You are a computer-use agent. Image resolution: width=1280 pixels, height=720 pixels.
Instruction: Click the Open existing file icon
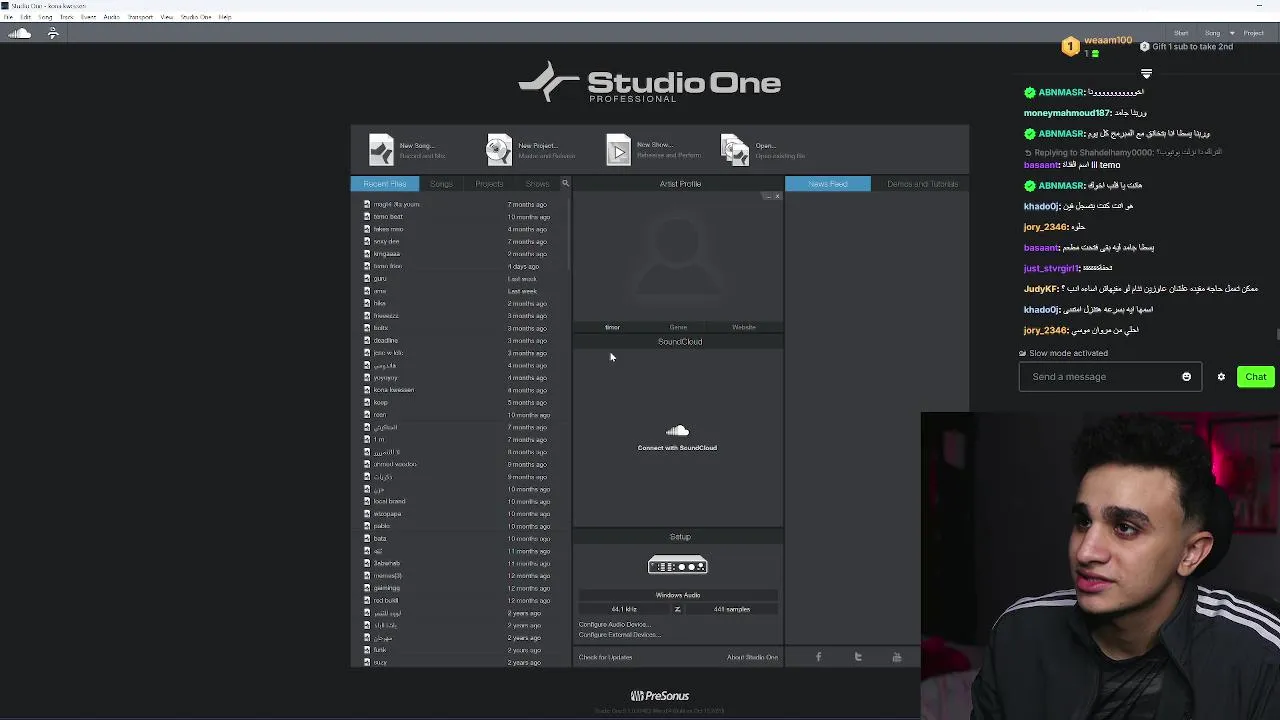pyautogui.click(x=735, y=150)
